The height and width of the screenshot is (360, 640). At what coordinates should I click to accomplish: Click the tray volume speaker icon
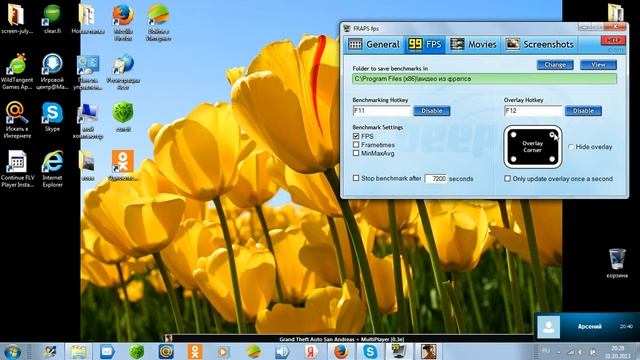click(581, 351)
